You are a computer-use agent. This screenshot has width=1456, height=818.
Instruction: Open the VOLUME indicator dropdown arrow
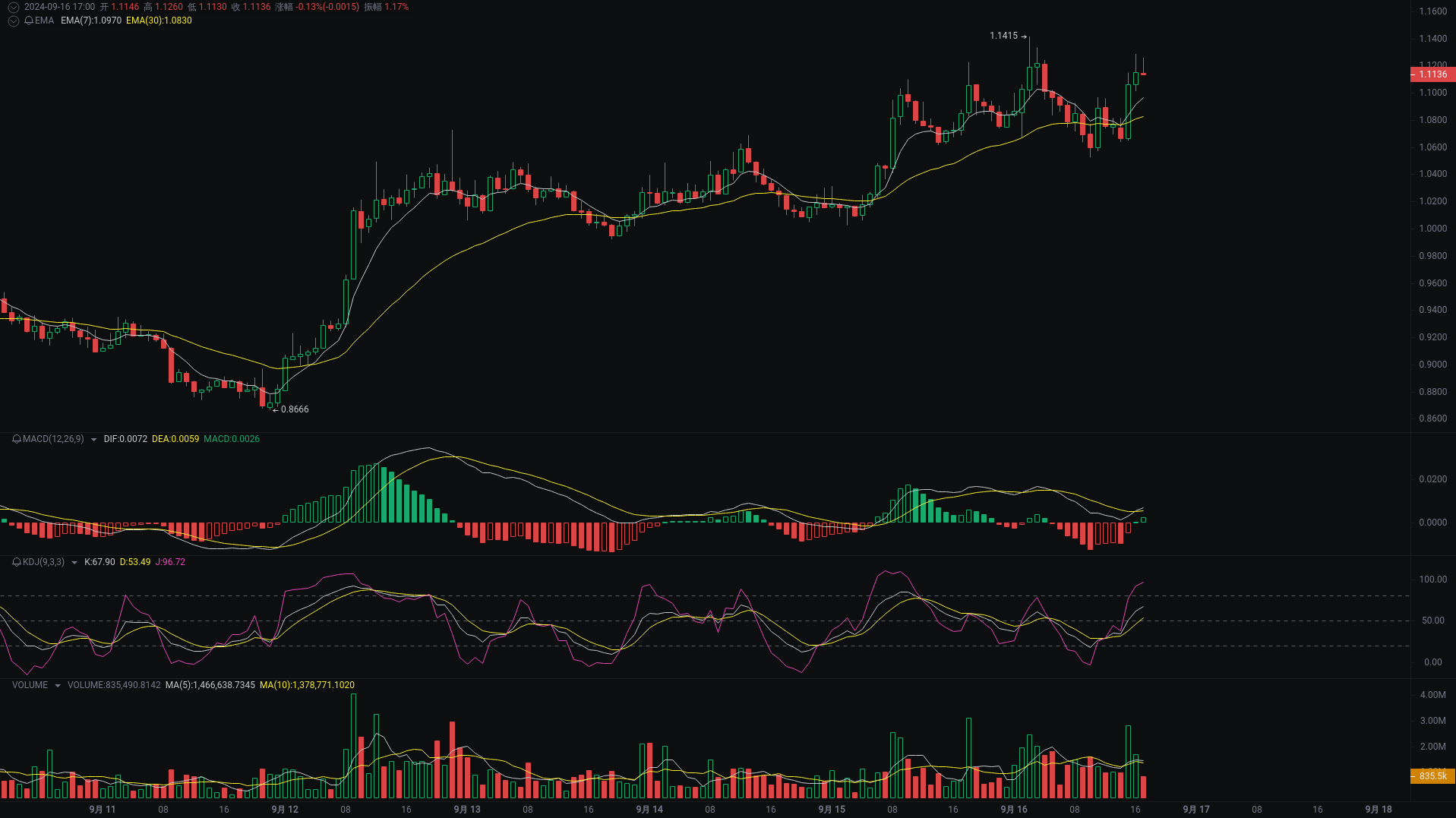pyautogui.click(x=57, y=685)
